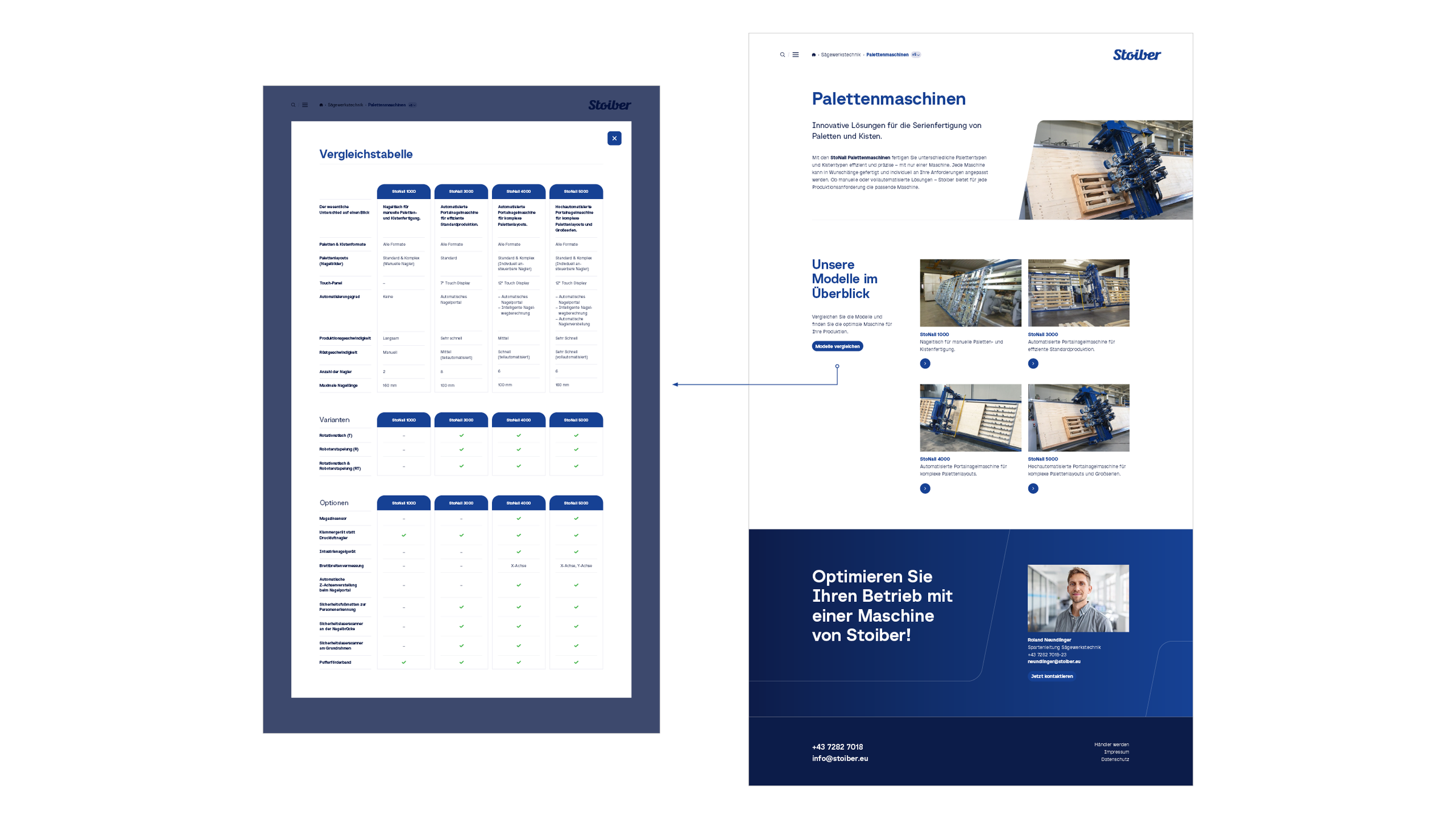Click the Stoiber logo on the right page

[x=1136, y=55]
